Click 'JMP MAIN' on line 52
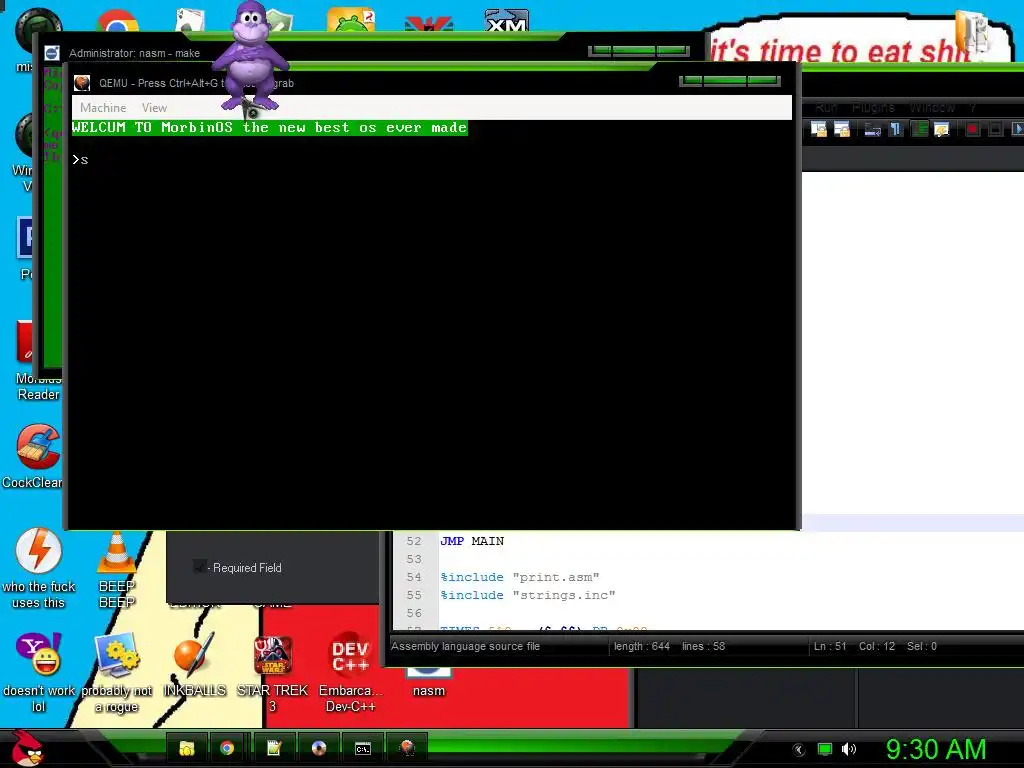 pyautogui.click(x=472, y=541)
